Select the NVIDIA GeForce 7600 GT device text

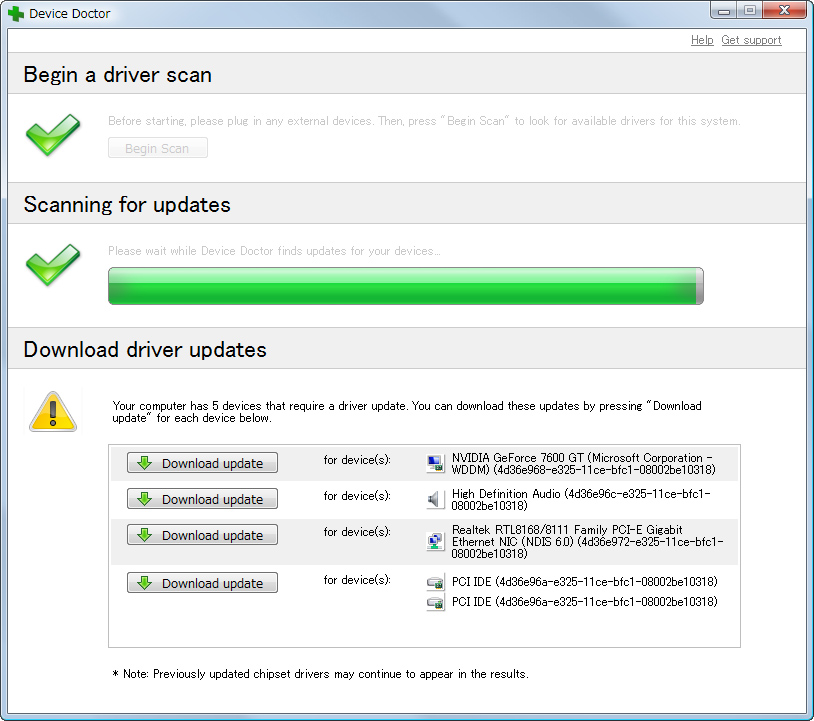[584, 464]
